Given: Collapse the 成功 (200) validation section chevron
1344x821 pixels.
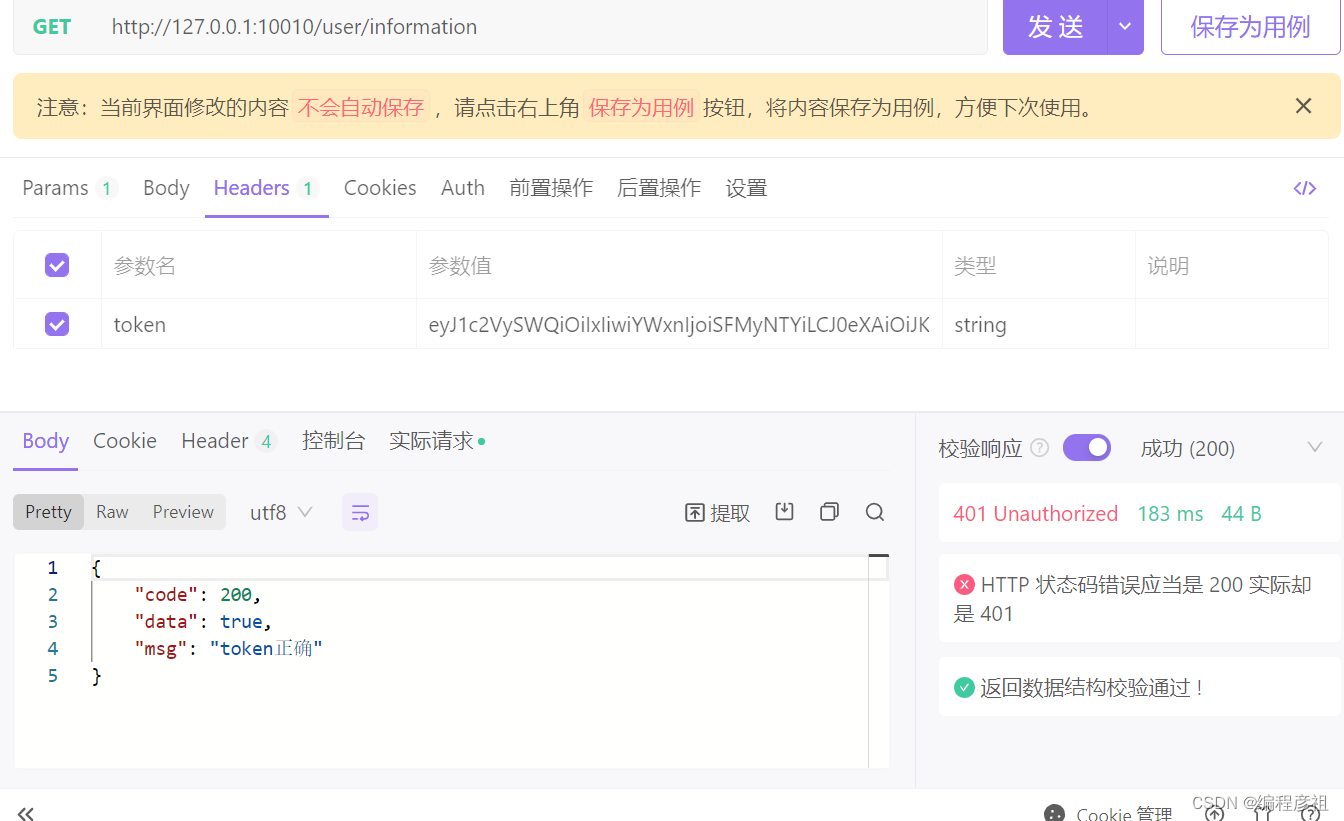Looking at the screenshot, I should (1316, 447).
